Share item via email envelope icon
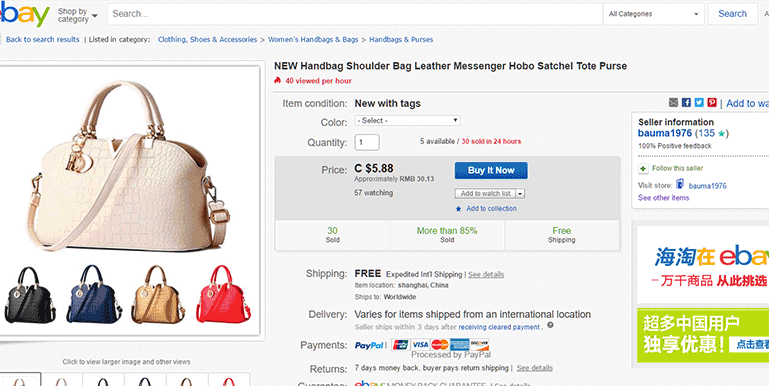Image resolution: width=769 pixels, height=386 pixels. tap(673, 103)
